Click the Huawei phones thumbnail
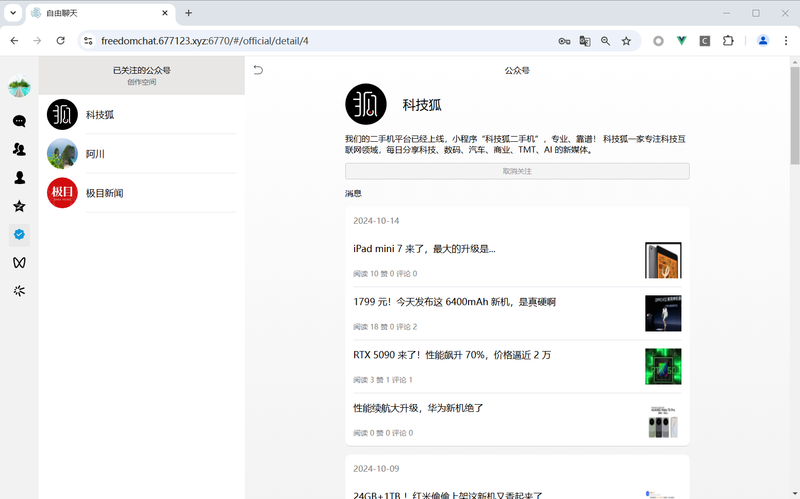 click(663, 421)
